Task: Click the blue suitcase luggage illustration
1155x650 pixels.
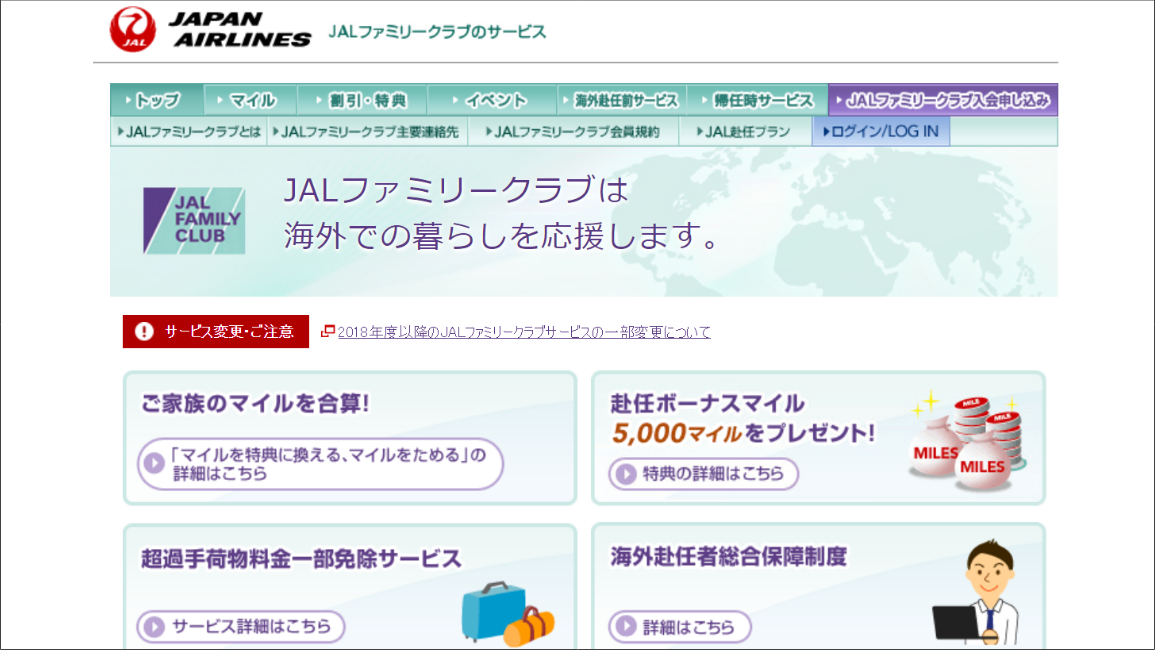Action: tap(508, 612)
